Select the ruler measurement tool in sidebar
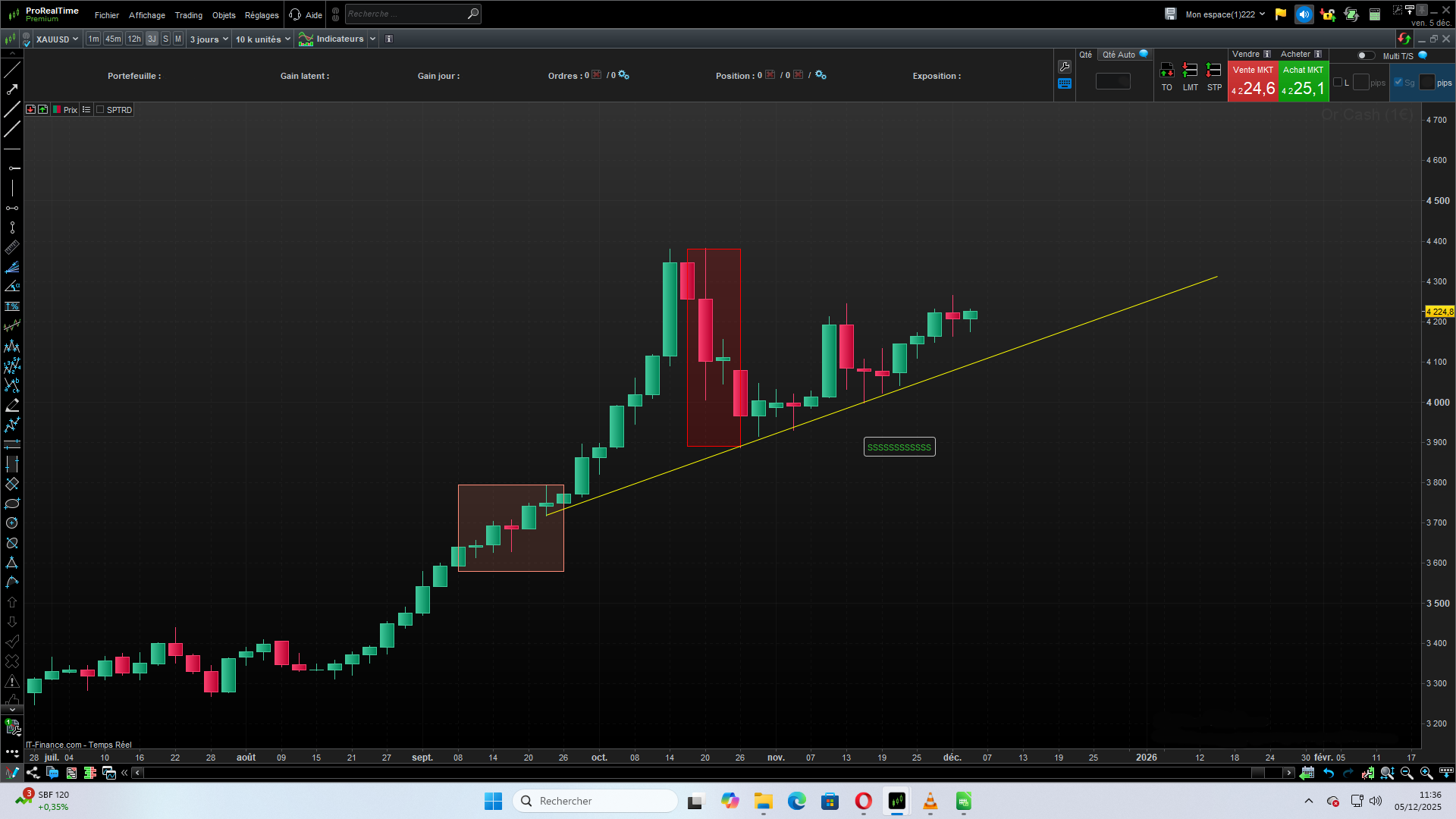The image size is (1456, 819). tap(12, 248)
